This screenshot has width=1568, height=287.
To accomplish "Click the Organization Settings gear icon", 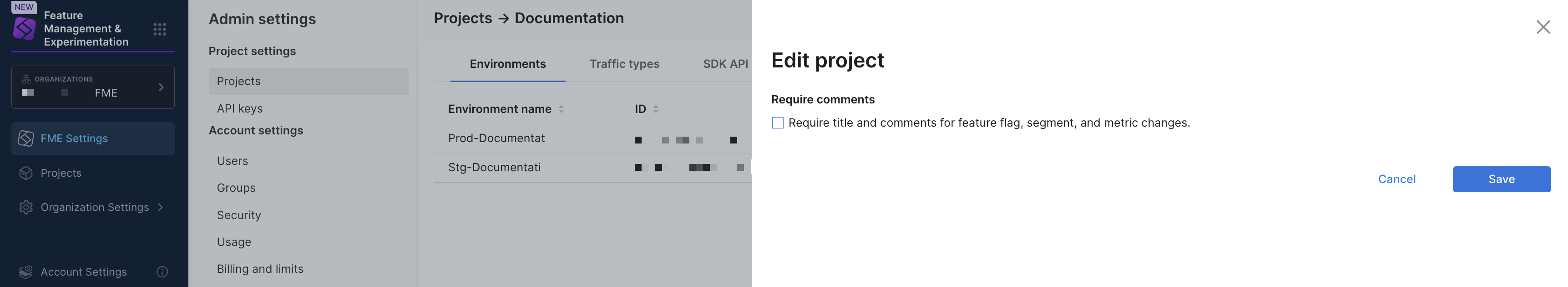I will click(25, 207).
